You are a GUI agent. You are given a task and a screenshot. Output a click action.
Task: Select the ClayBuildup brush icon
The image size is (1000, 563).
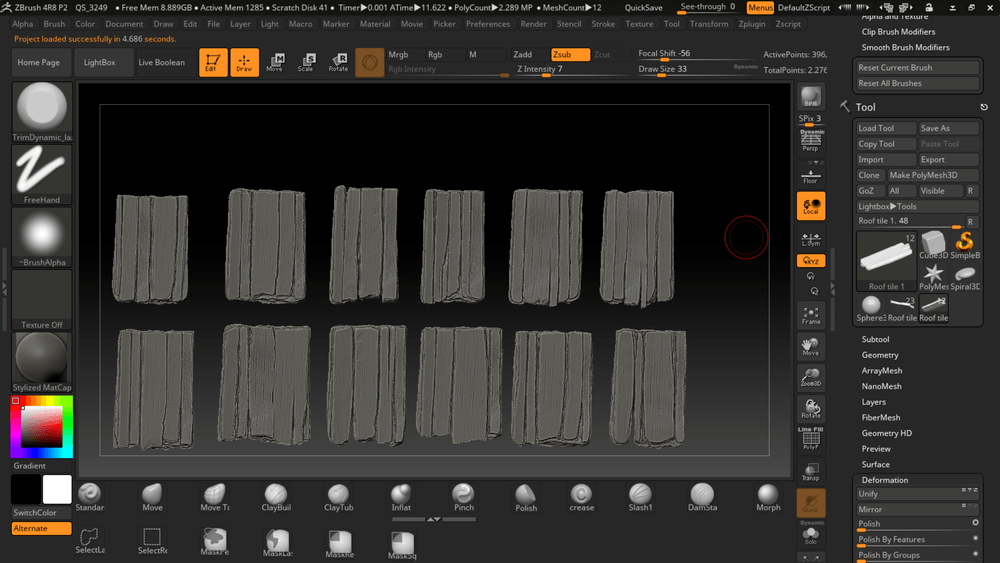pos(276,496)
